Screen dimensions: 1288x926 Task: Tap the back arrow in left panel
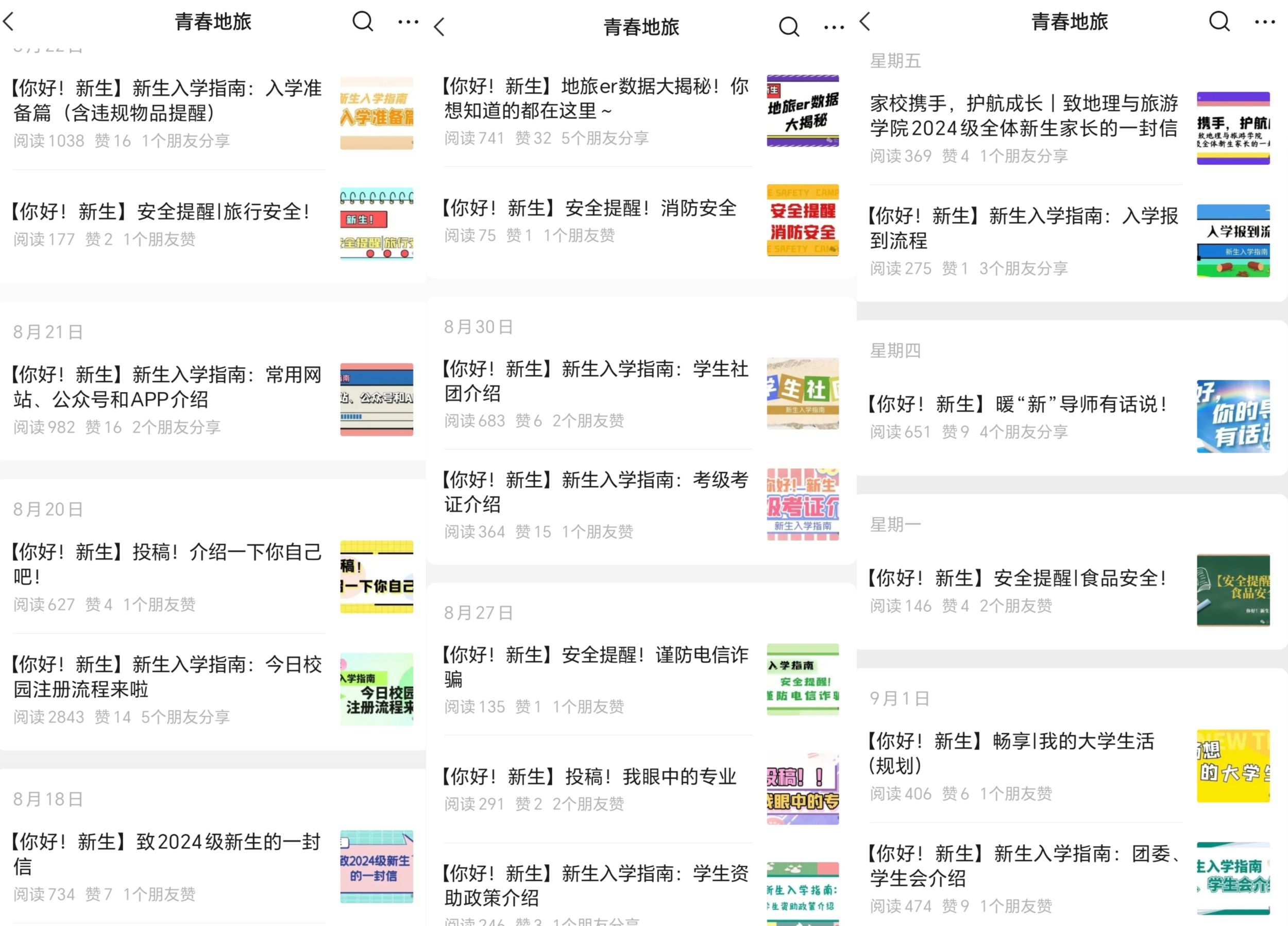click(x=9, y=22)
